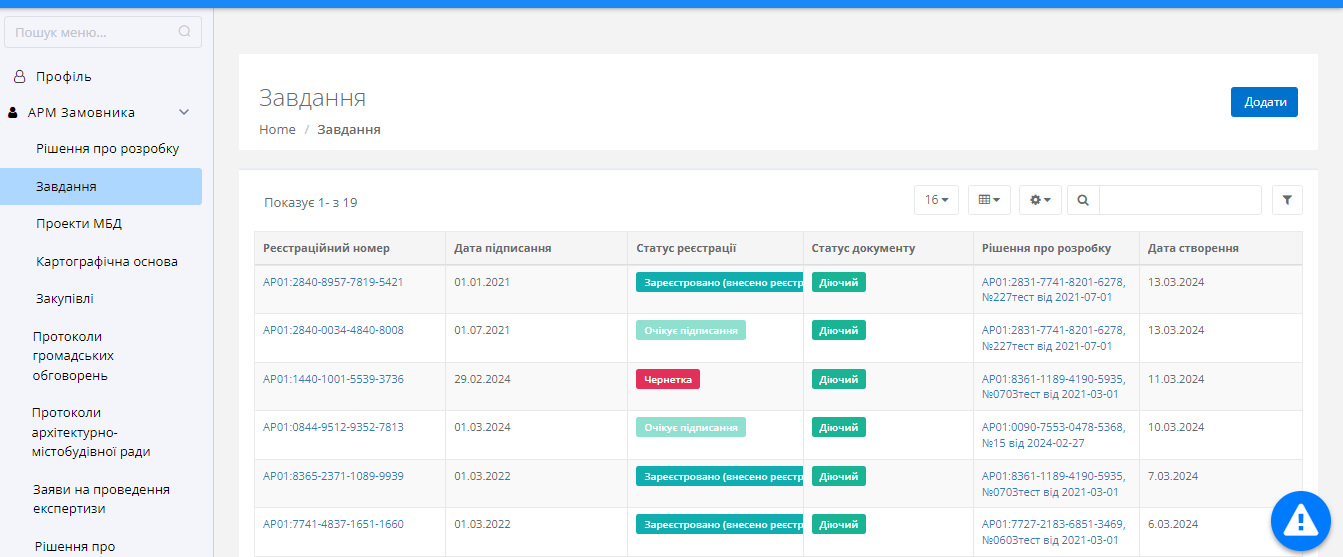Viewport: 1343px width, 557px height.
Task: Open the gear settings dropdown
Action: click(x=1040, y=200)
